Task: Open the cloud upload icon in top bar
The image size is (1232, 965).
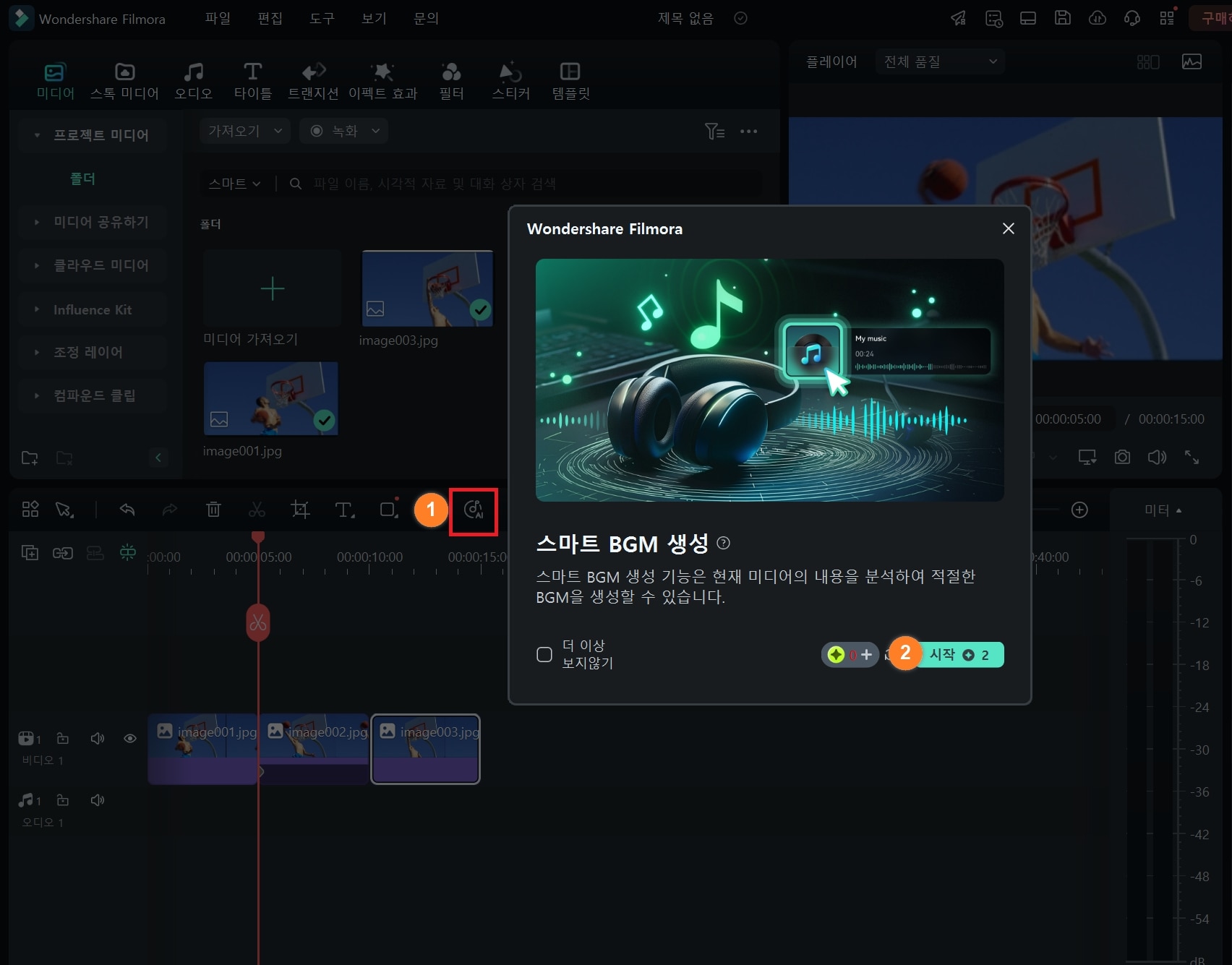Action: click(1098, 18)
